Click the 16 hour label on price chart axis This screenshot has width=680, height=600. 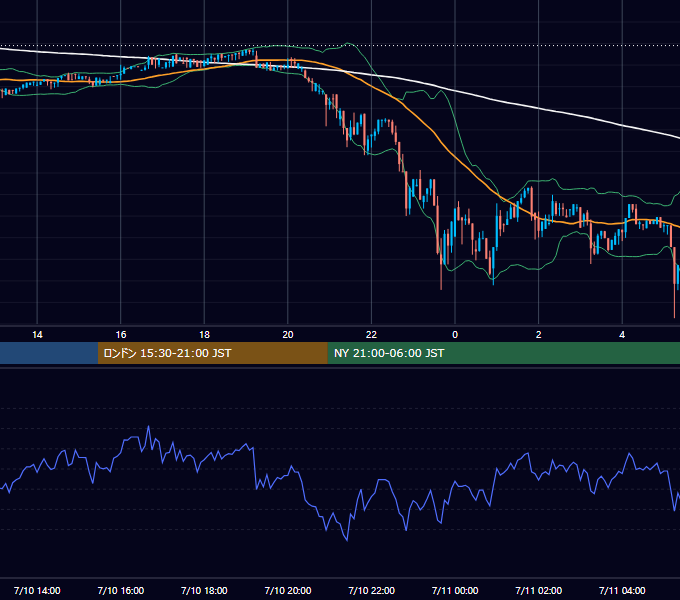click(x=121, y=335)
